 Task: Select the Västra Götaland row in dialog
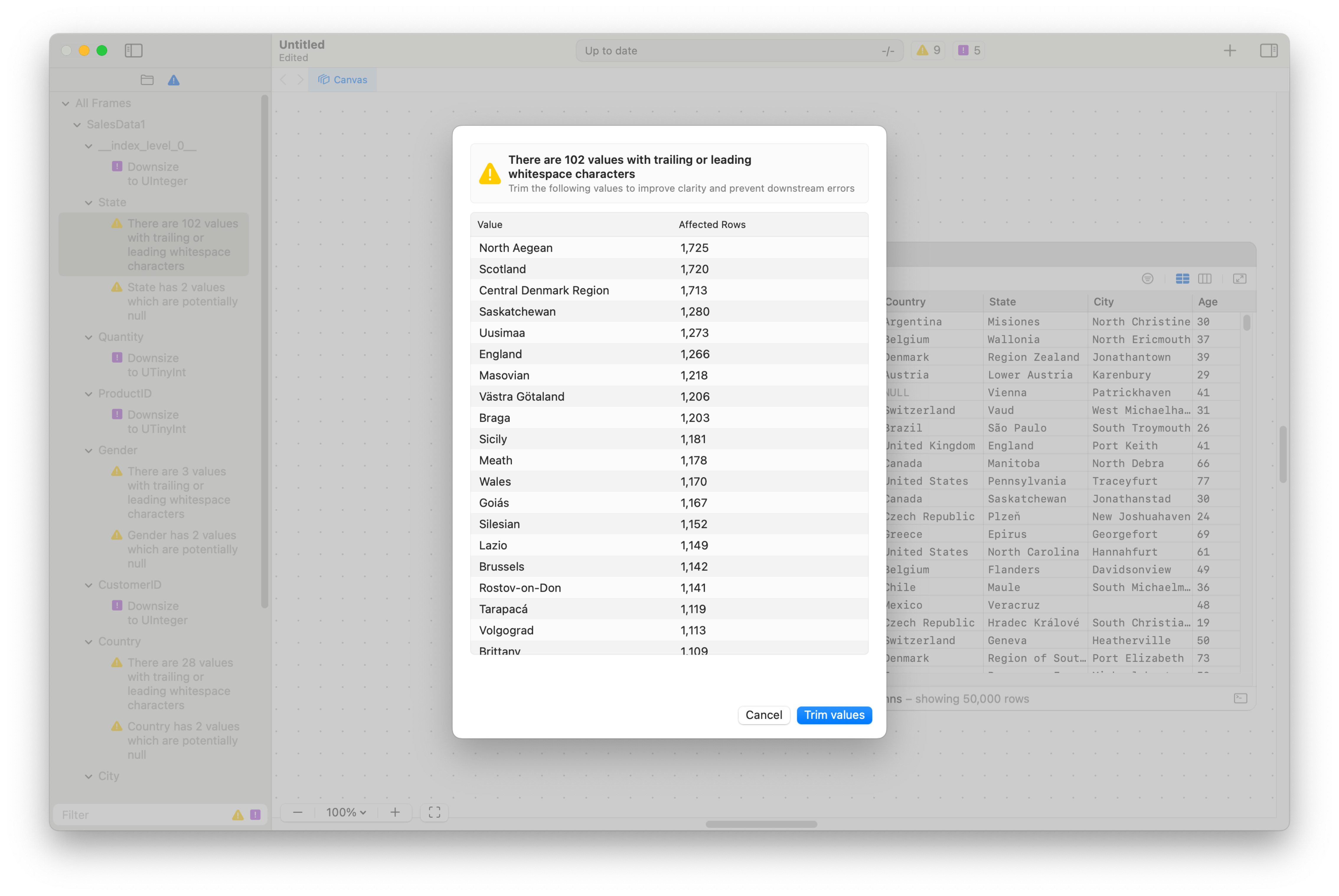pyautogui.click(x=669, y=397)
